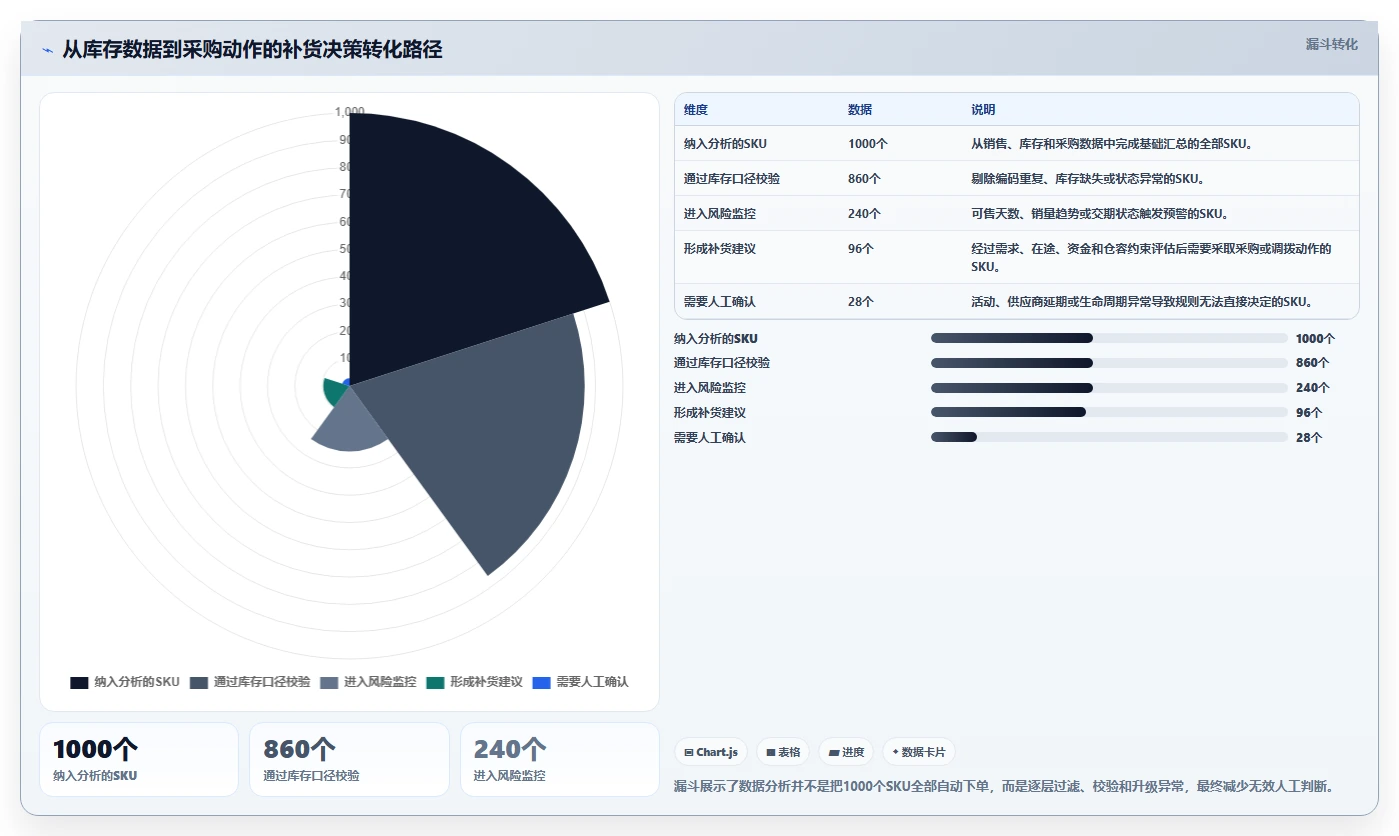
Task: Click 纳入分析的SKU in the table's first row
Action: point(725,144)
